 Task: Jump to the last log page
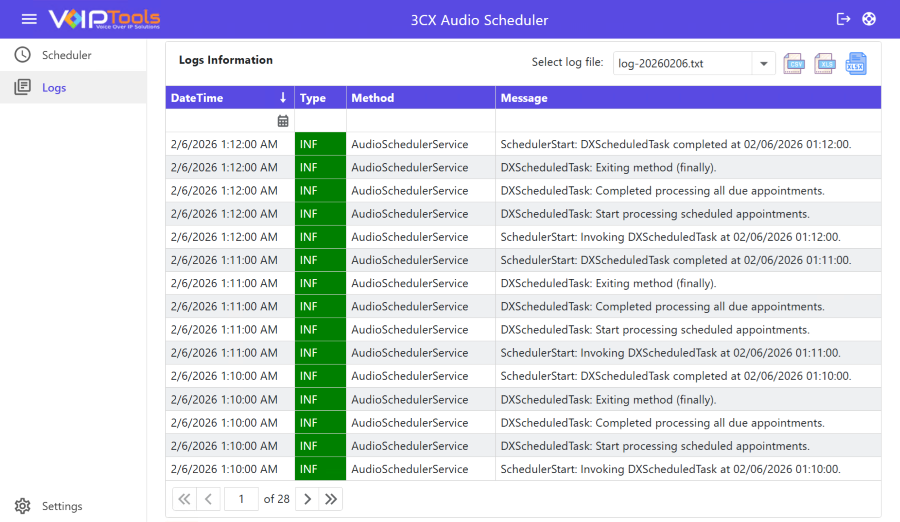[x=331, y=498]
